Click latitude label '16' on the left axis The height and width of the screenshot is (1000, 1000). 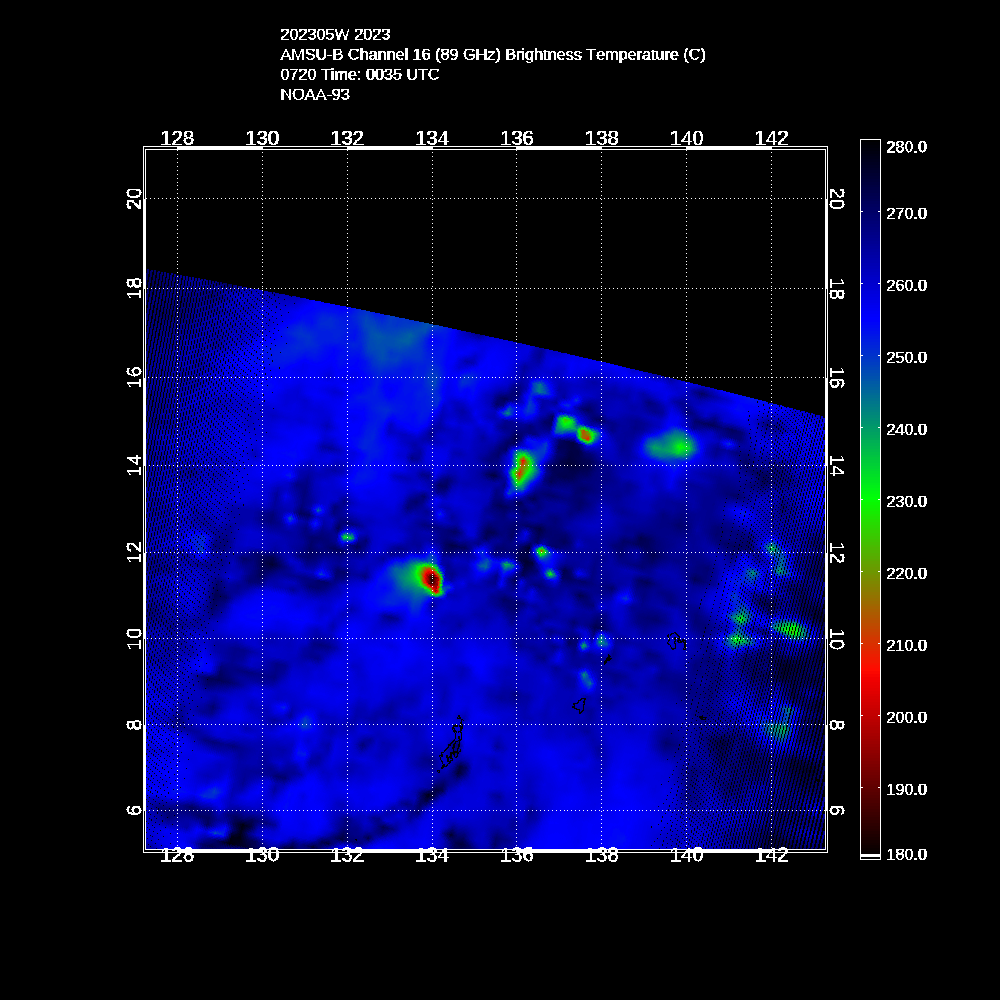pyautogui.click(x=134, y=377)
